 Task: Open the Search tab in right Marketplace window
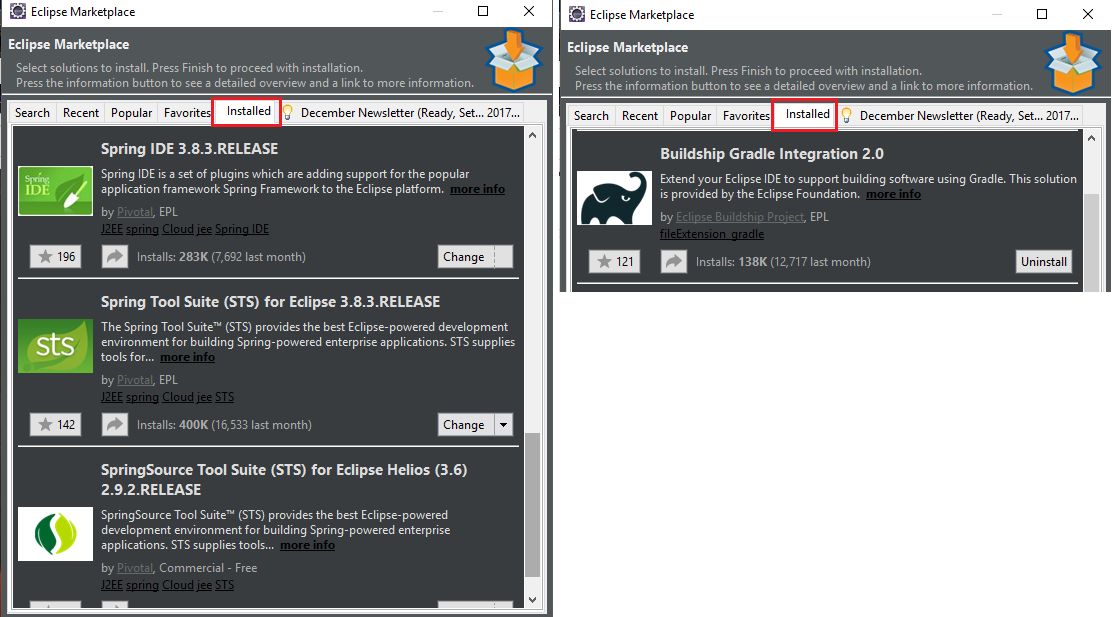pos(591,116)
